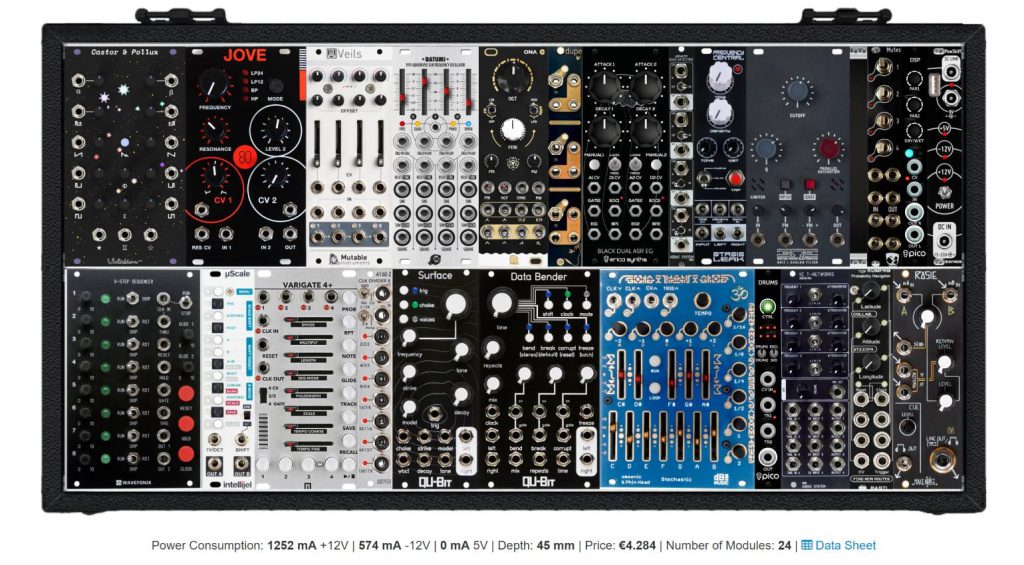Select the Mutes module

[x=884, y=156]
